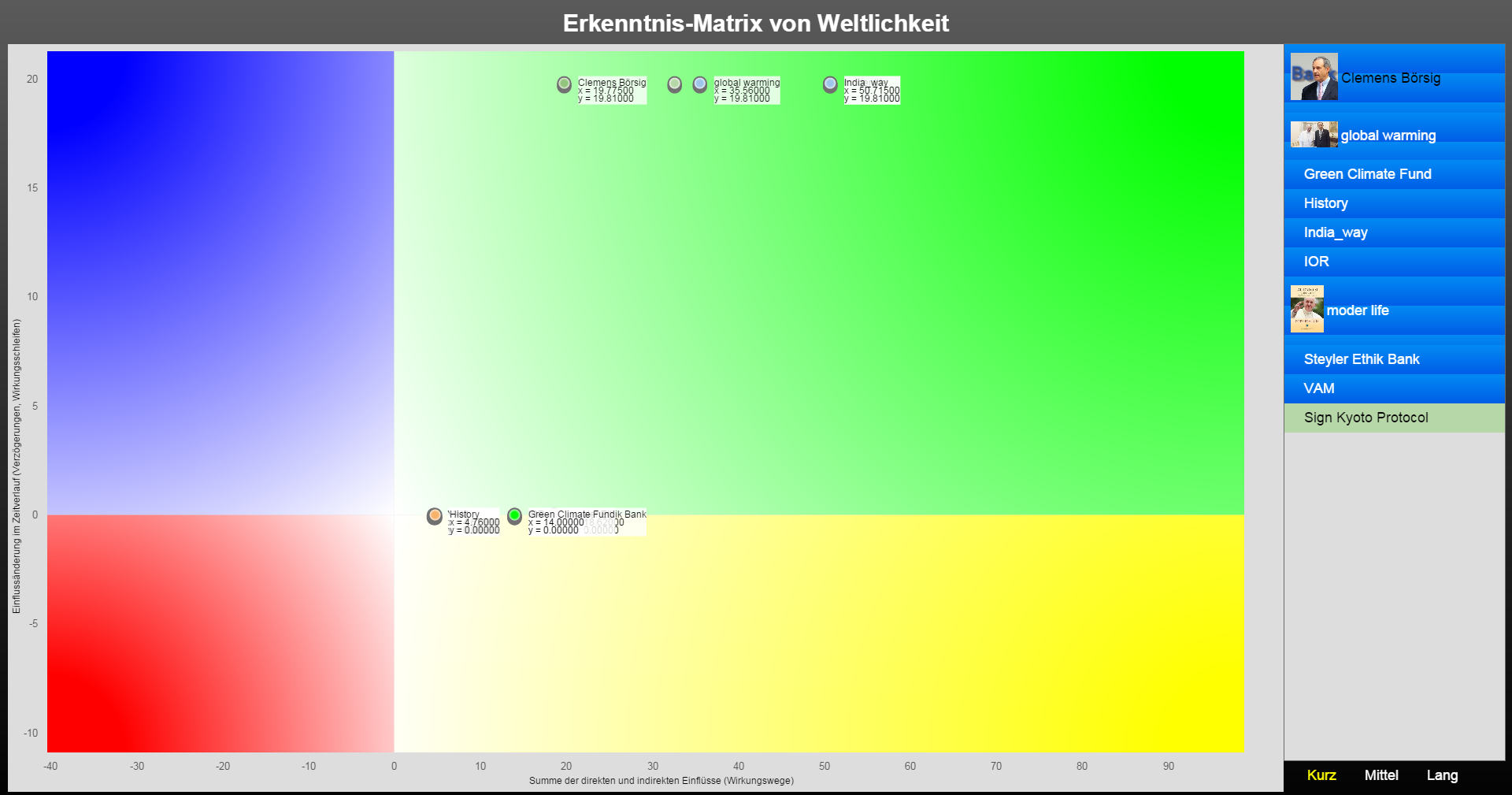Switch to the Lang time horizon tab

[x=1442, y=775]
